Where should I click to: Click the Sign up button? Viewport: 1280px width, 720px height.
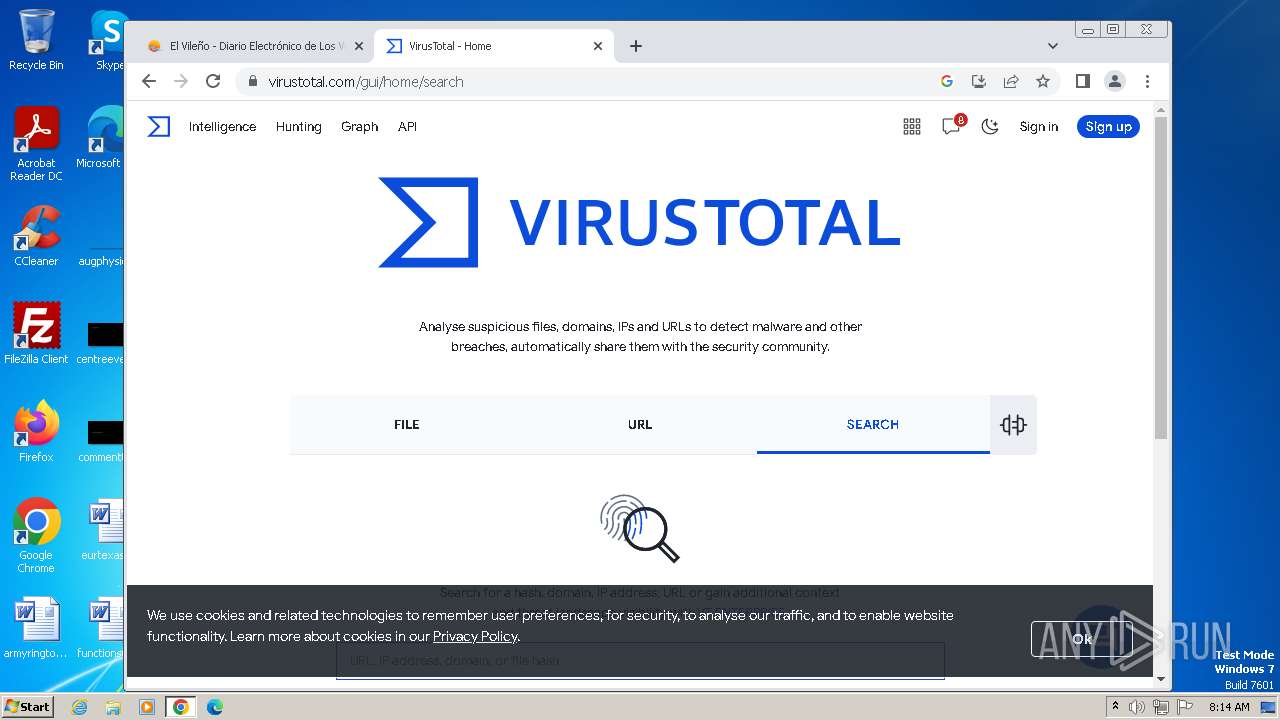coord(1108,127)
